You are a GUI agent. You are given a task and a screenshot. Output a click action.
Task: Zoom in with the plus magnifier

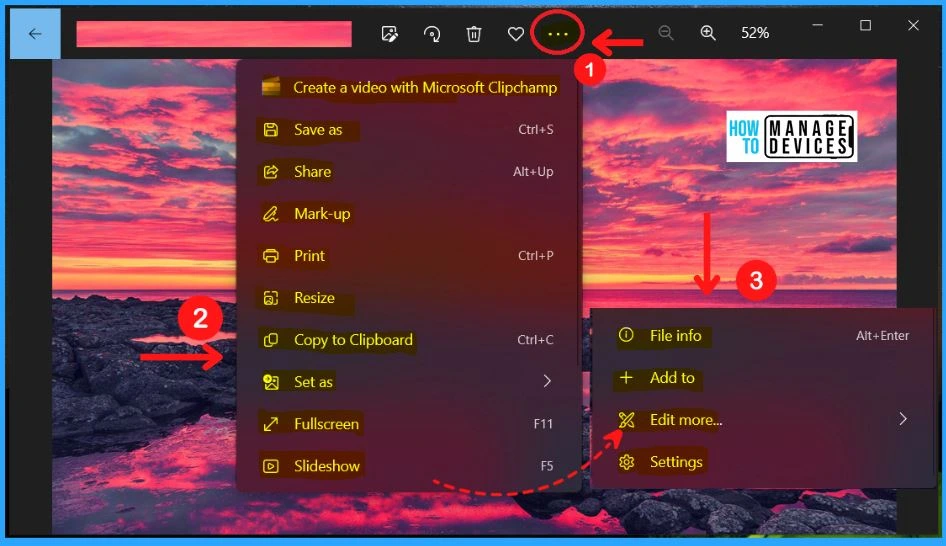pos(708,33)
